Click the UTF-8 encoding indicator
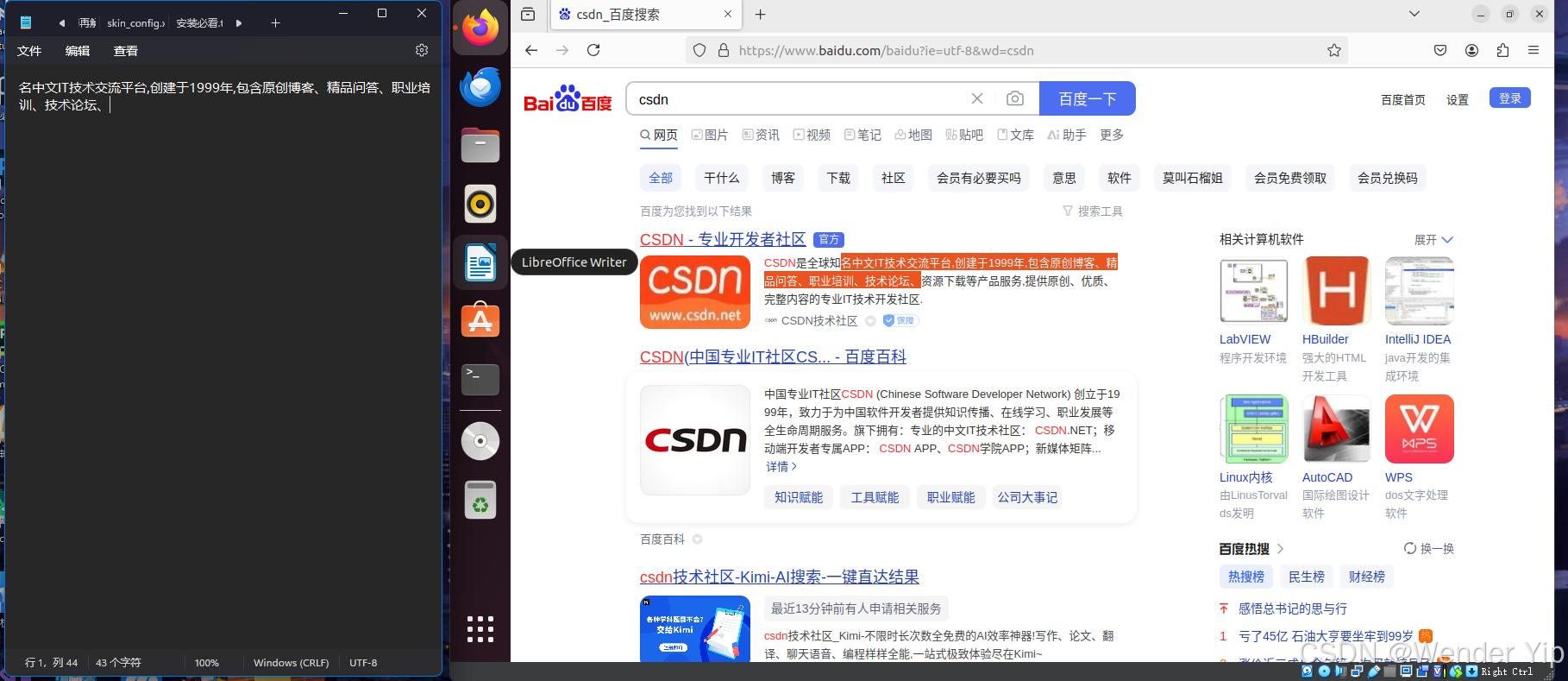 tap(363, 663)
